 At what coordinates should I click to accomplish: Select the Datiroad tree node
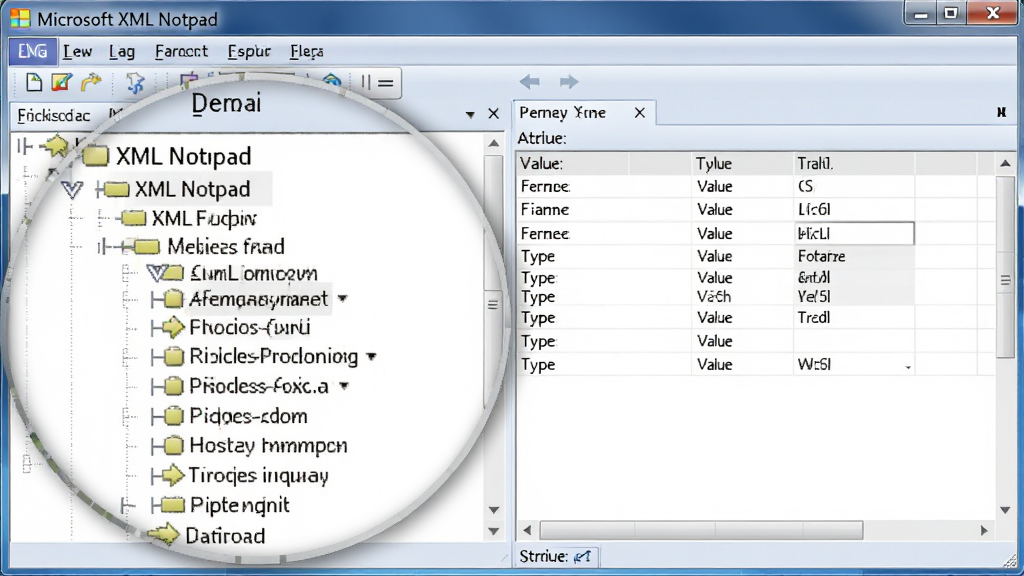225,536
